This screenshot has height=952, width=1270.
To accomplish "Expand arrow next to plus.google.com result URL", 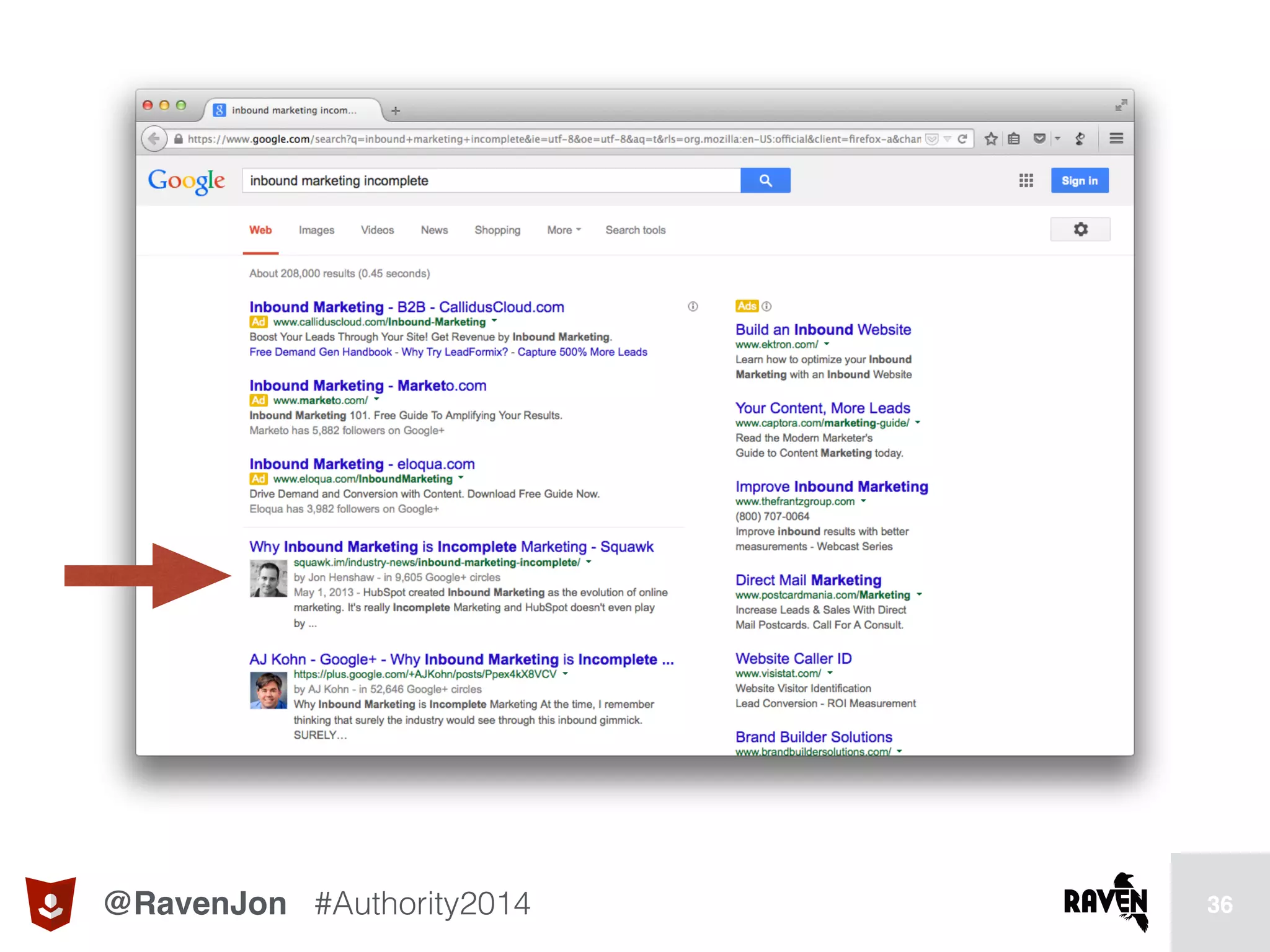I will [565, 673].
